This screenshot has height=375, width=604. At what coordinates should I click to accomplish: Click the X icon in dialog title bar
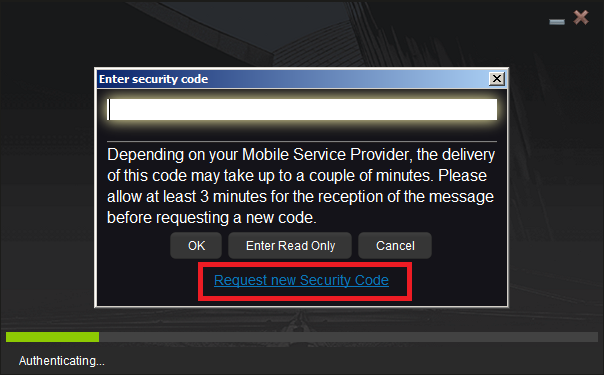497,79
